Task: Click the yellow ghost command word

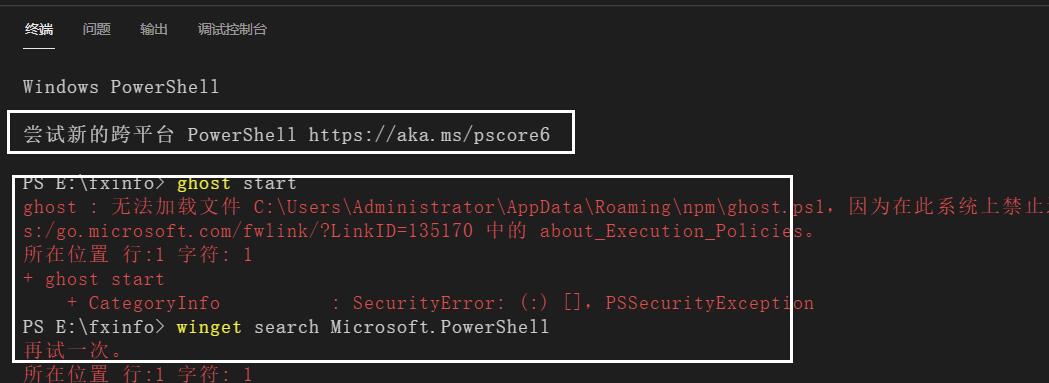Action: (x=203, y=183)
